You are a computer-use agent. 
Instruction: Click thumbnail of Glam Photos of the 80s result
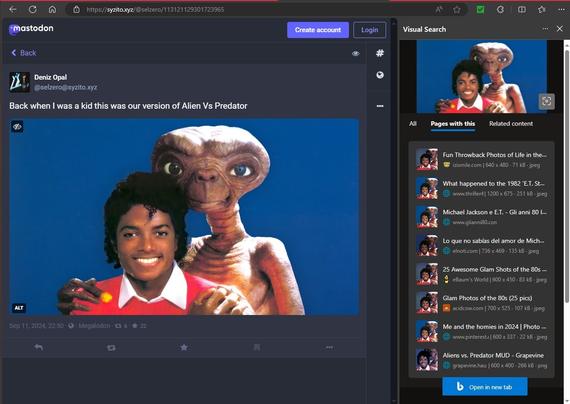coord(427,303)
